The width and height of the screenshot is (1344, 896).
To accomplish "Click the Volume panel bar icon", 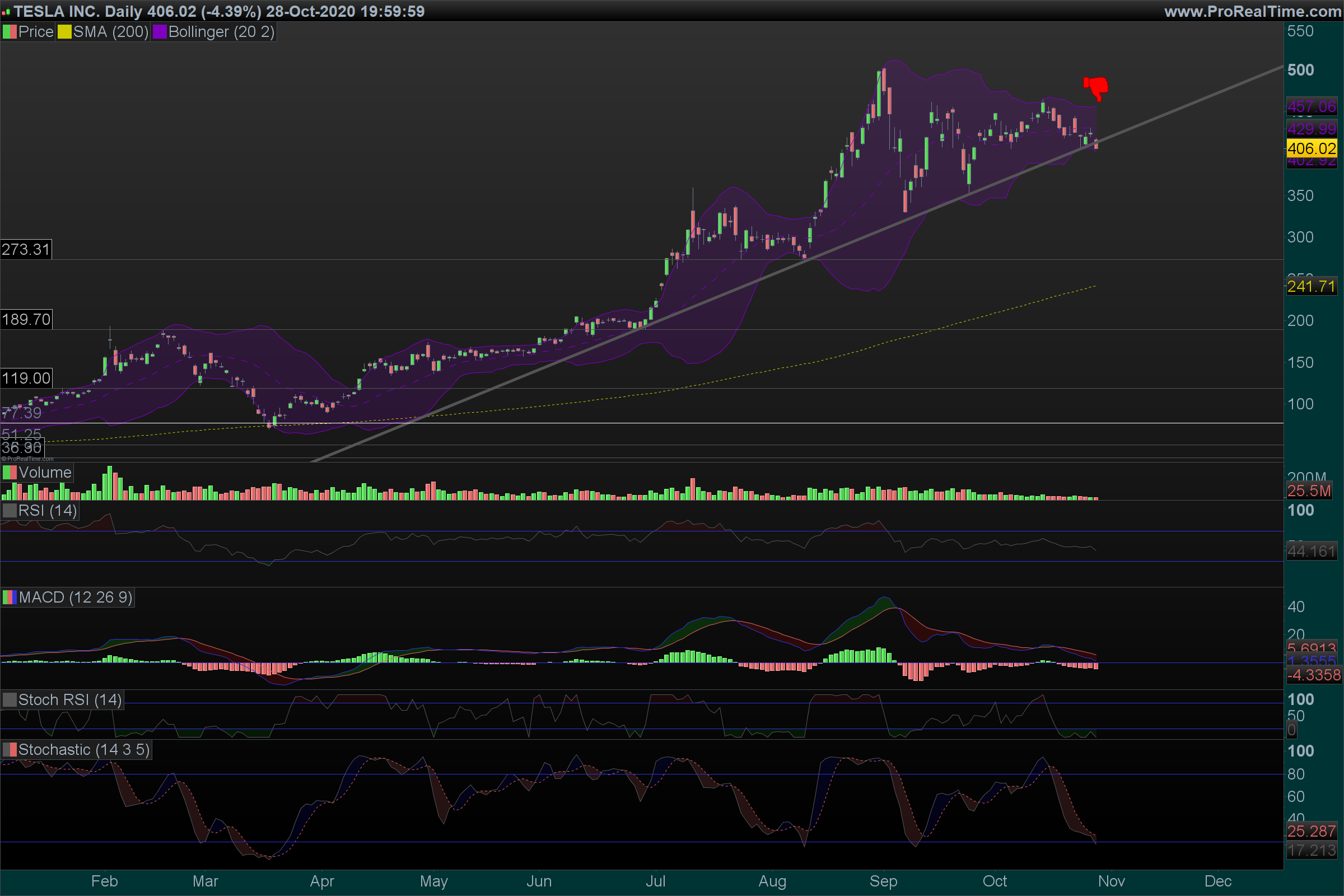I will 10,473.
